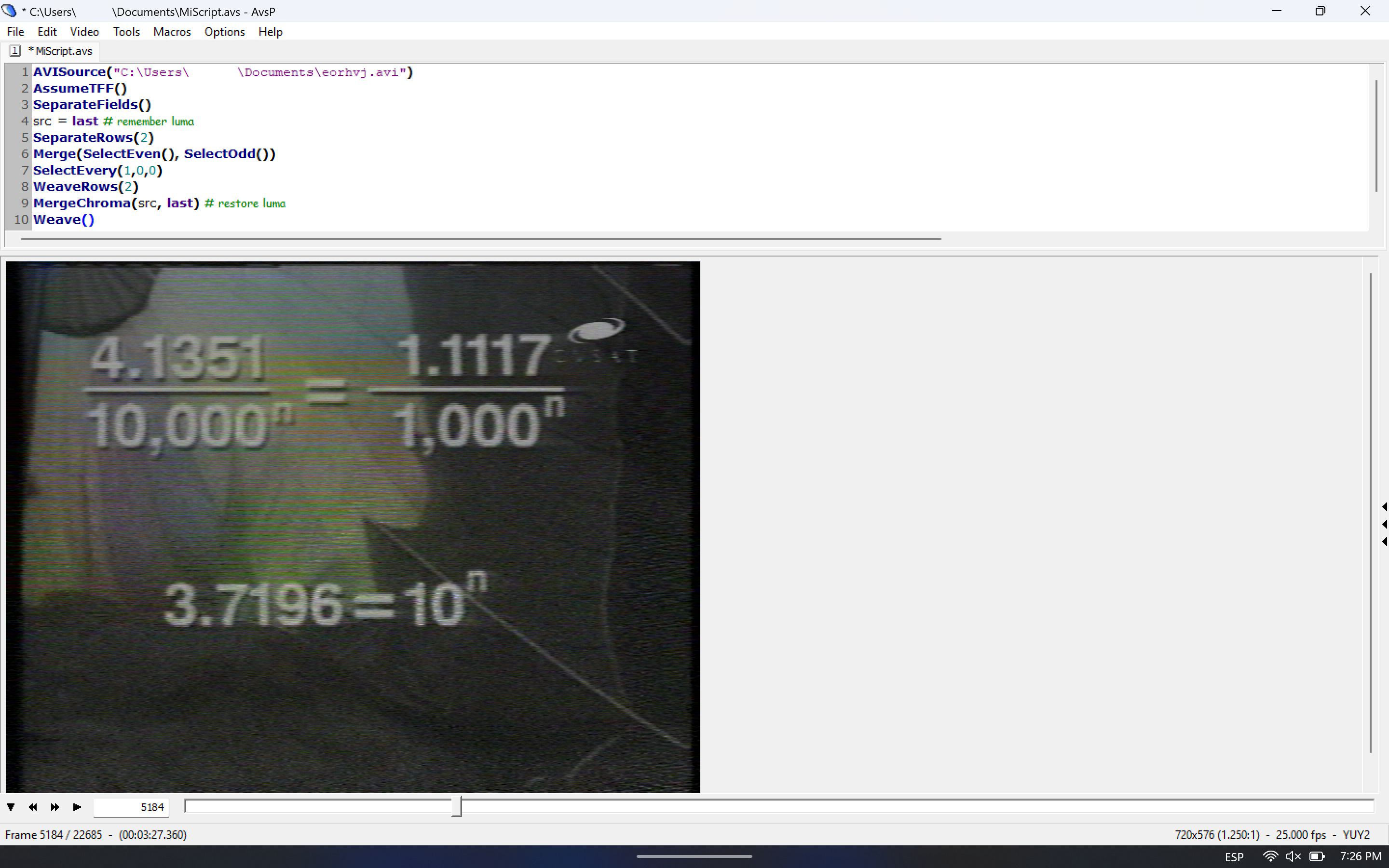This screenshot has height=868, width=1389.
Task: Click the AvsP app icon in title bar
Action: point(9,11)
